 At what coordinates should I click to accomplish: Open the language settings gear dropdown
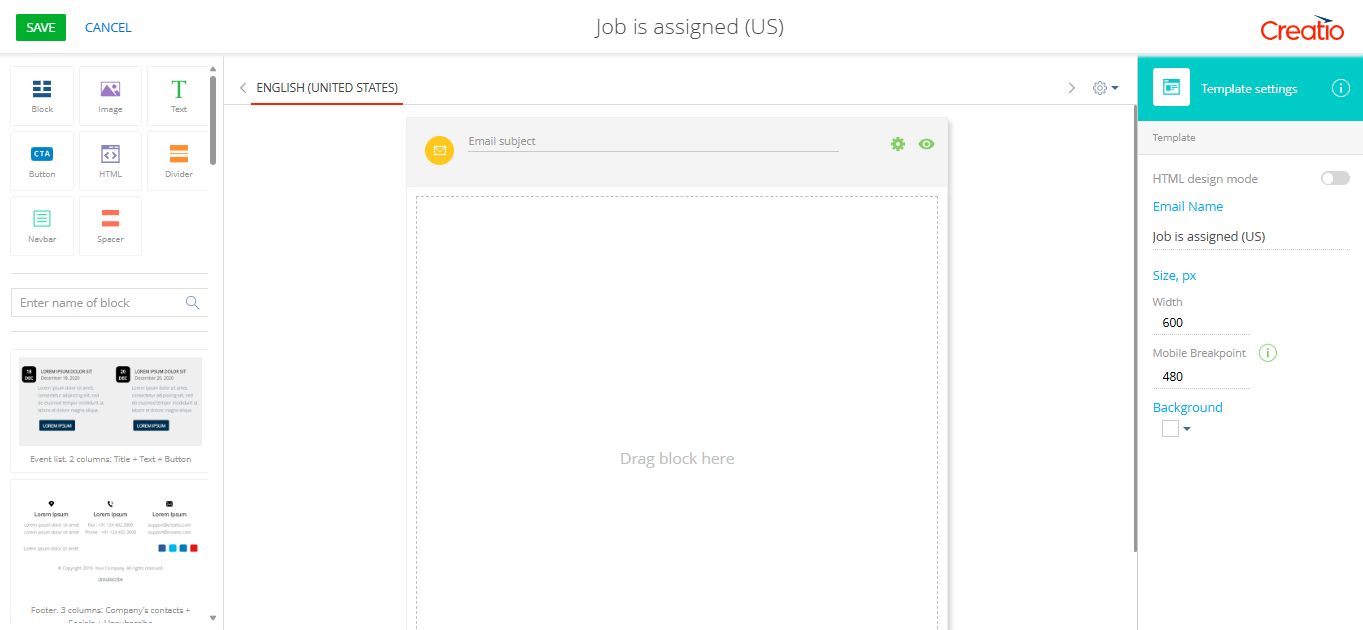click(1105, 88)
